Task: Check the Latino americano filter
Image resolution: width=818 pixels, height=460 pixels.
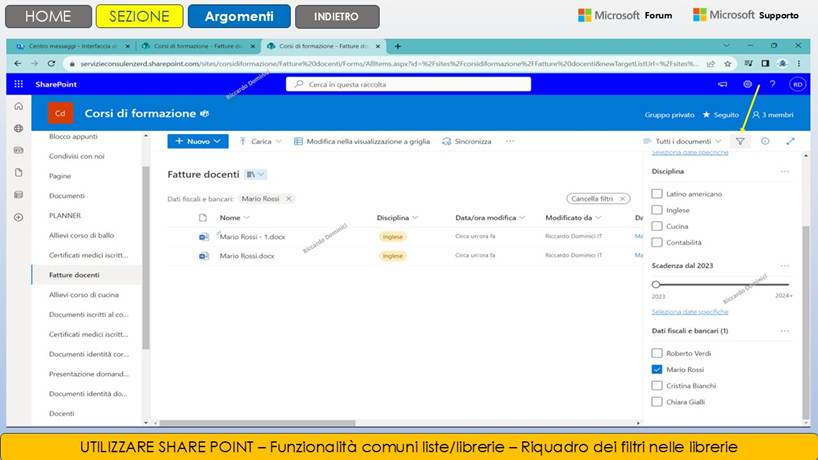Action: point(657,193)
